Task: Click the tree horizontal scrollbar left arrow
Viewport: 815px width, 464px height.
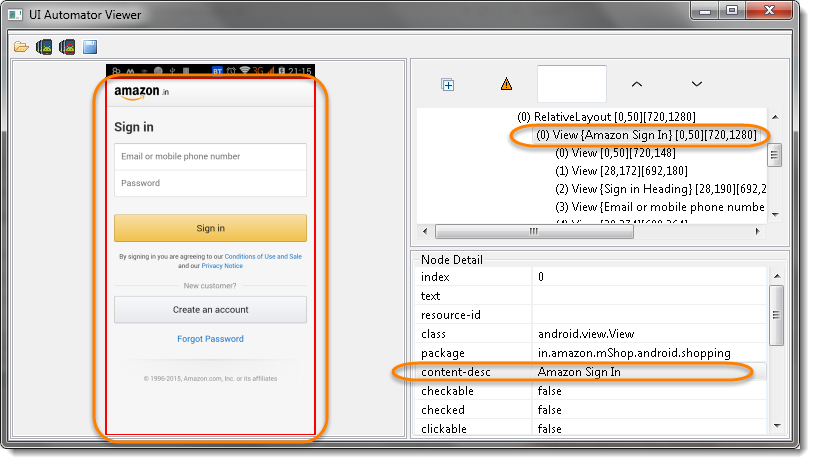Action: (x=425, y=231)
